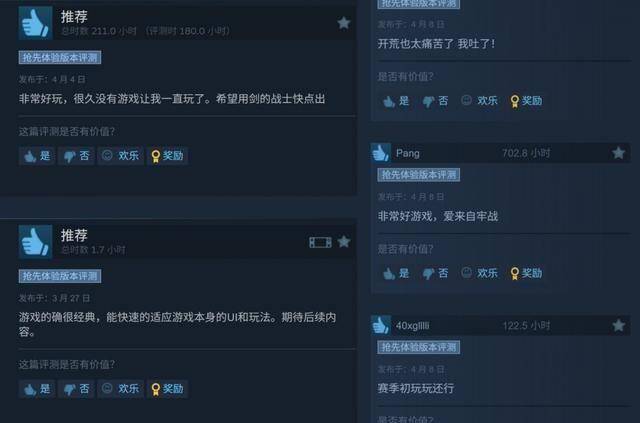Vote 否 on the sword warrior review
Screen dimensions: 640x423
tap(76, 156)
